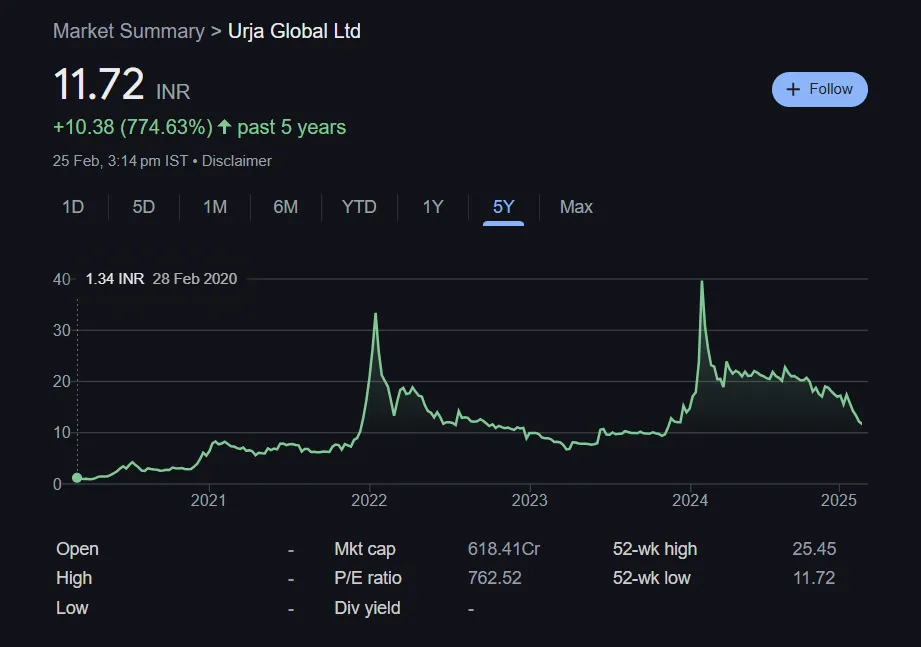Image resolution: width=921 pixels, height=647 pixels.
Task: Click the 20 y-axis label
Action: pyautogui.click(x=62, y=382)
